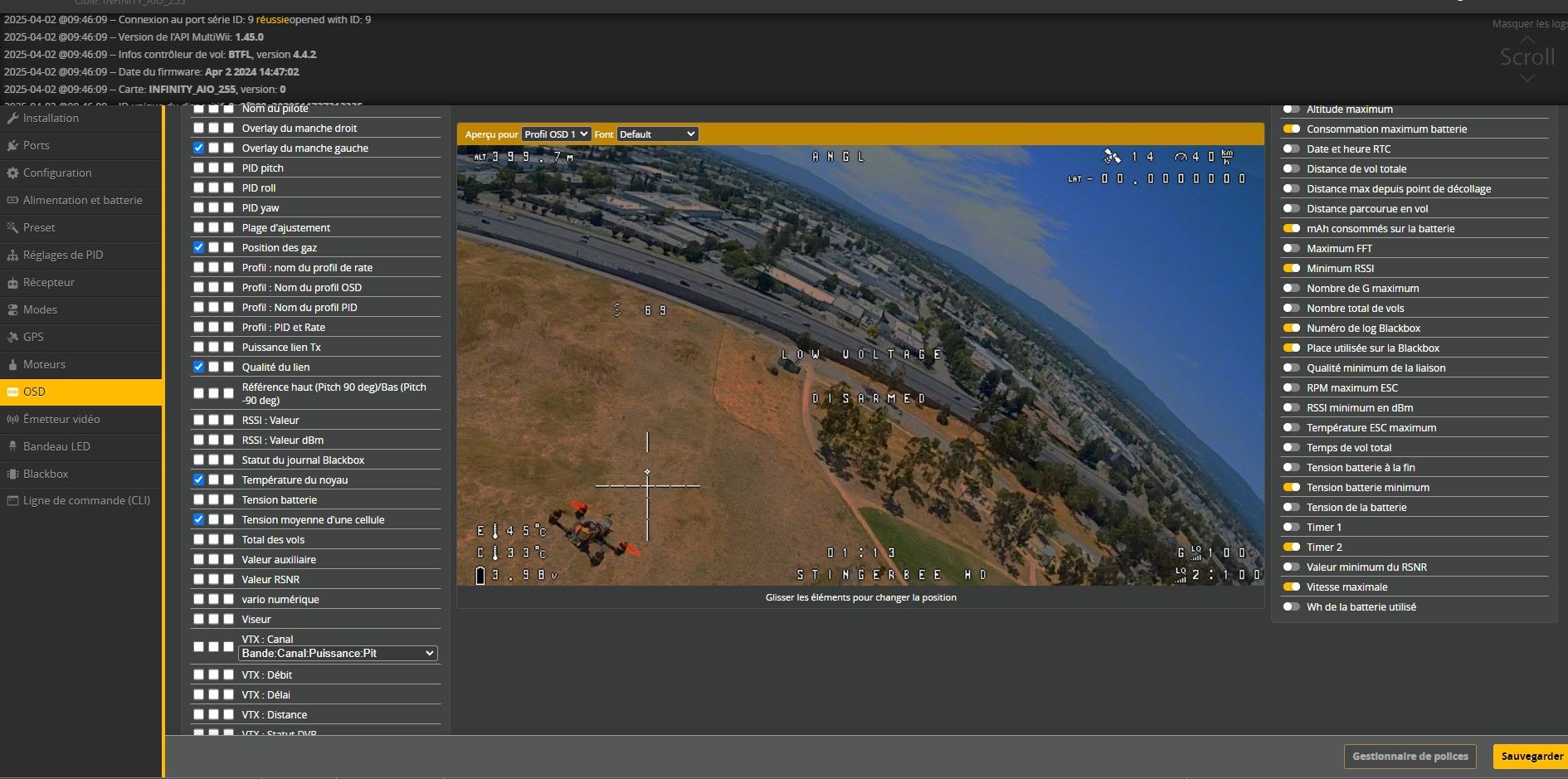Image resolution: width=1568 pixels, height=779 pixels.
Task: Click the Blackbox icon in sidebar
Action: [x=12, y=474]
